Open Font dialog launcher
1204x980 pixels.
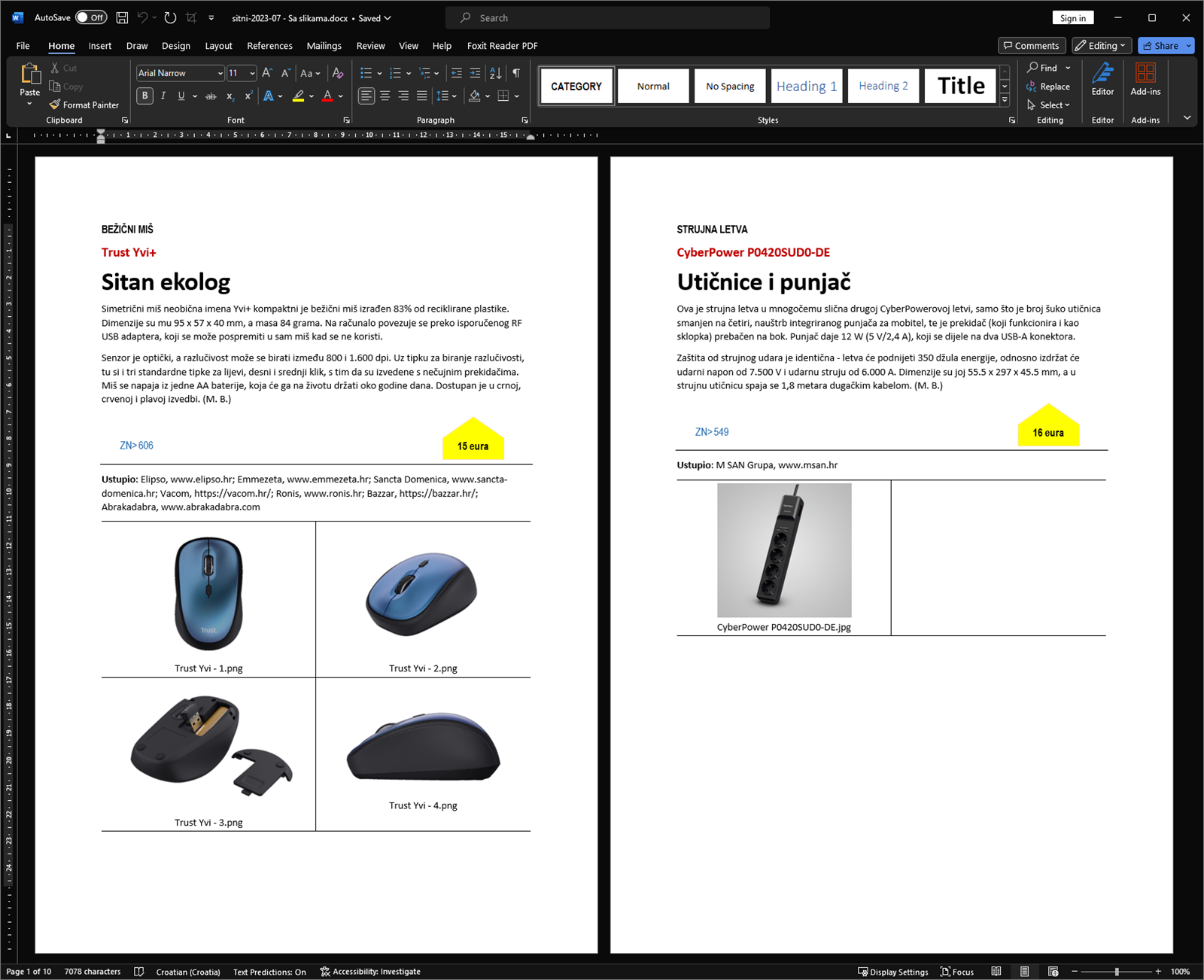[x=347, y=120]
